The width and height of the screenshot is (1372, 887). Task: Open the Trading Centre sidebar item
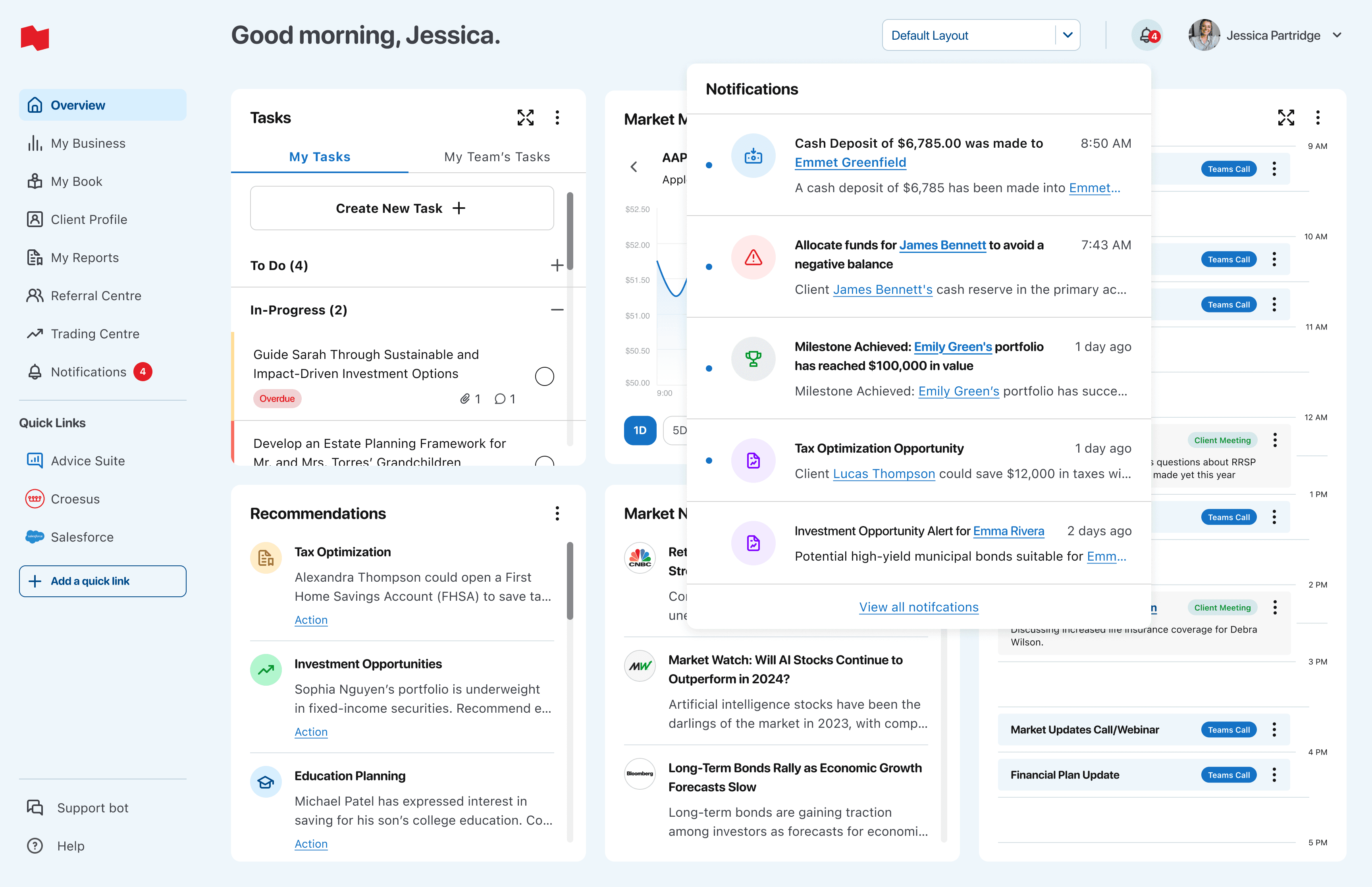[x=95, y=334]
